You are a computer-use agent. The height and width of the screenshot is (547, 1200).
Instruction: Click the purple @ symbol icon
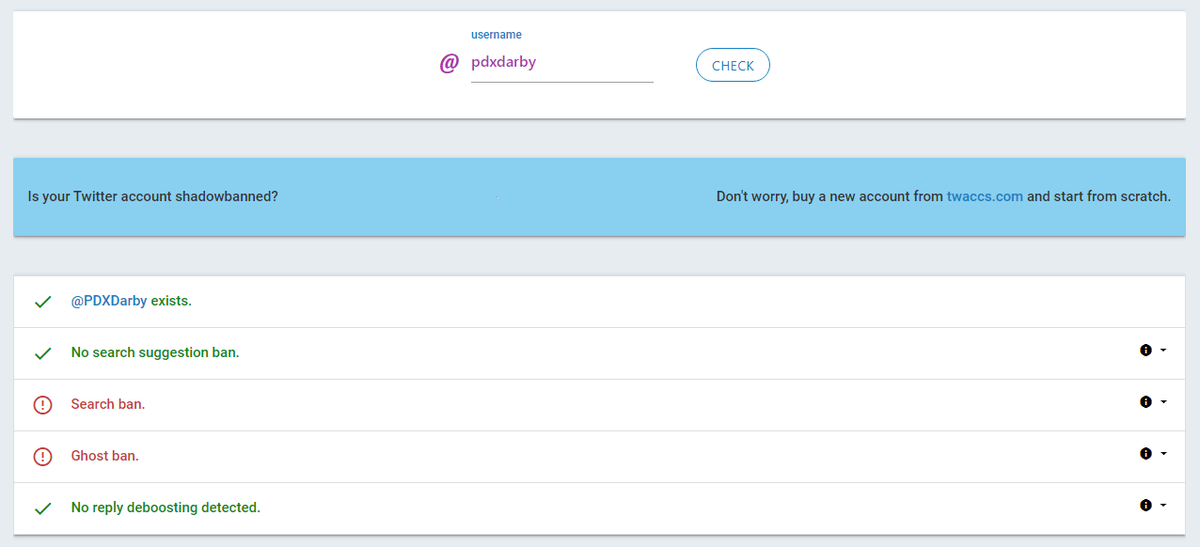pos(450,63)
